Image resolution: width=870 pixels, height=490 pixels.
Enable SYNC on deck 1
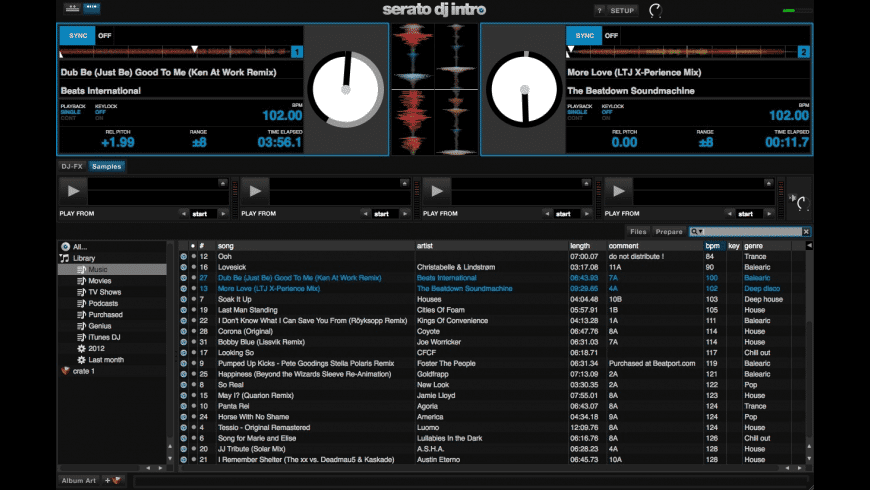[x=78, y=36]
